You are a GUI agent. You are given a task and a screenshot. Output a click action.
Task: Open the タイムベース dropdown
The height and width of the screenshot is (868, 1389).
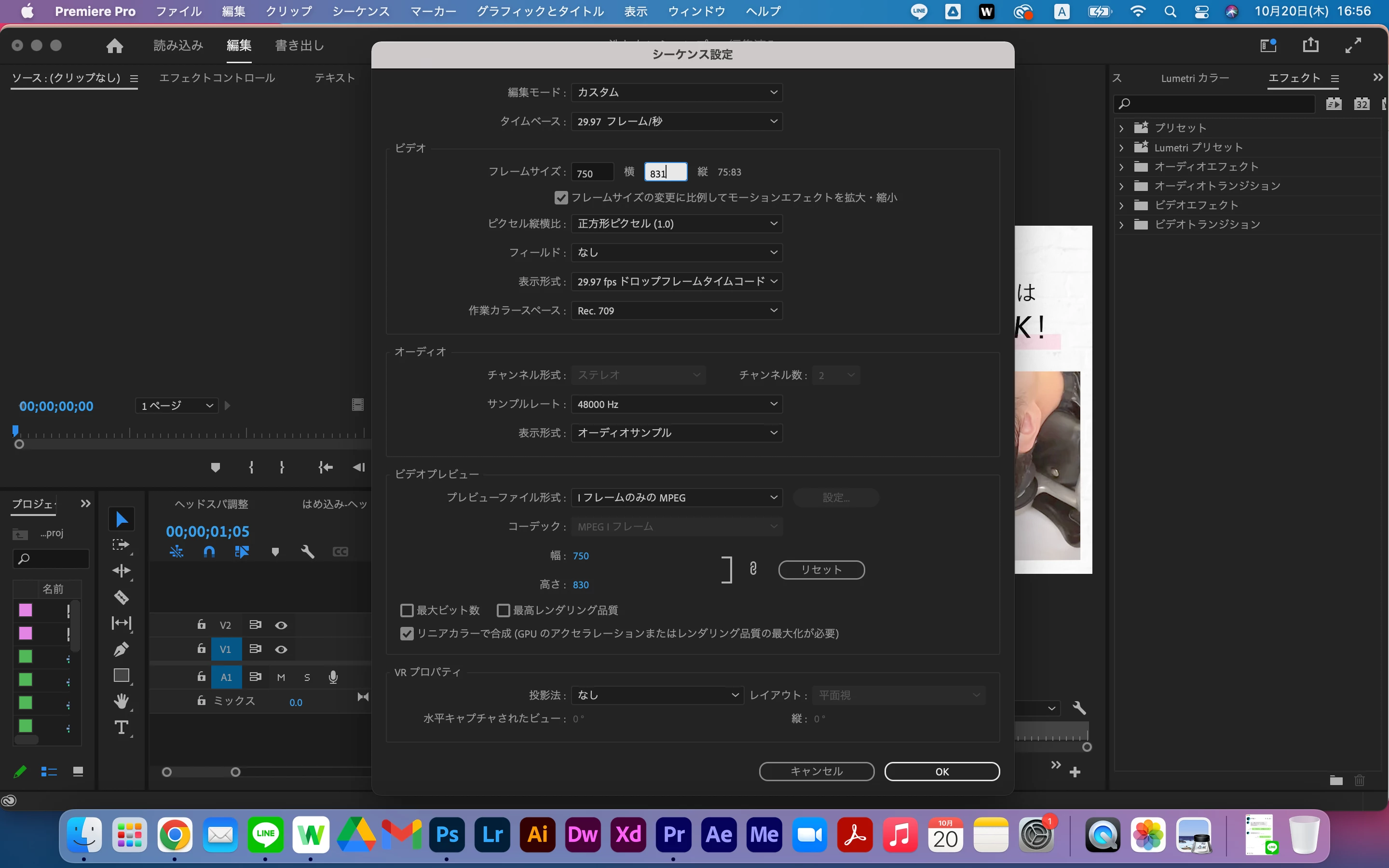click(x=677, y=122)
